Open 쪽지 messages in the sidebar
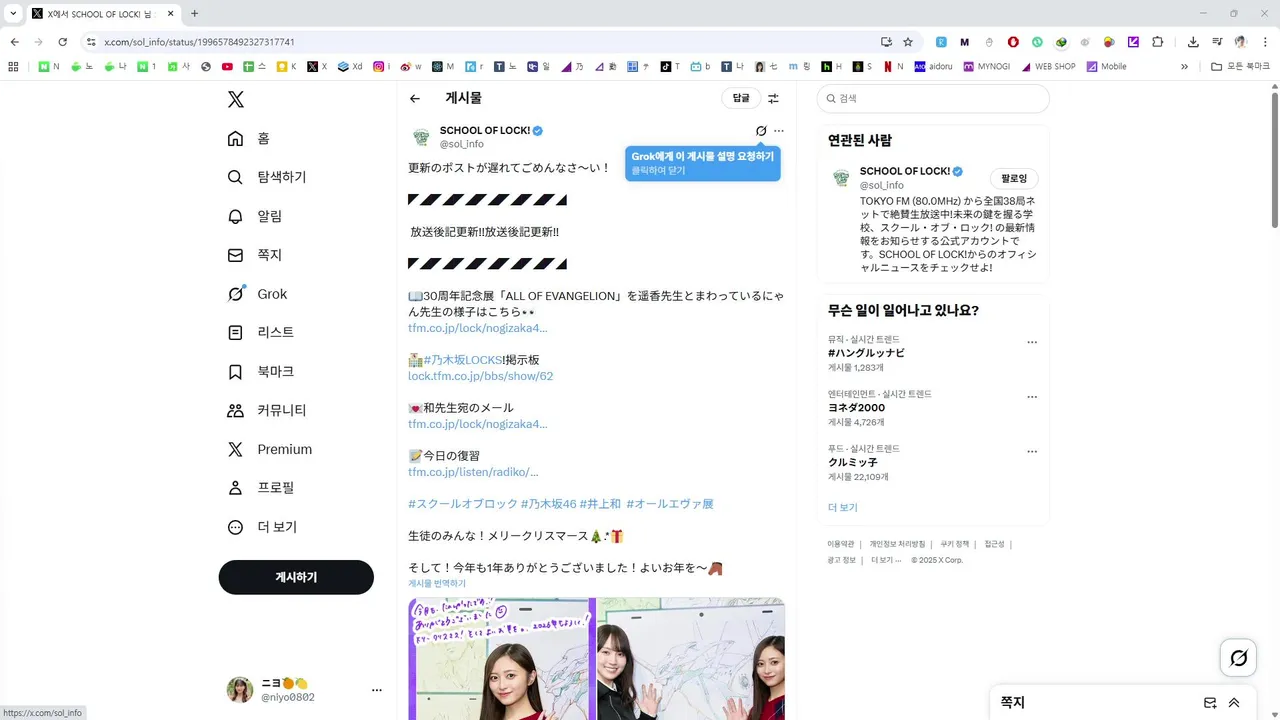 click(255, 255)
